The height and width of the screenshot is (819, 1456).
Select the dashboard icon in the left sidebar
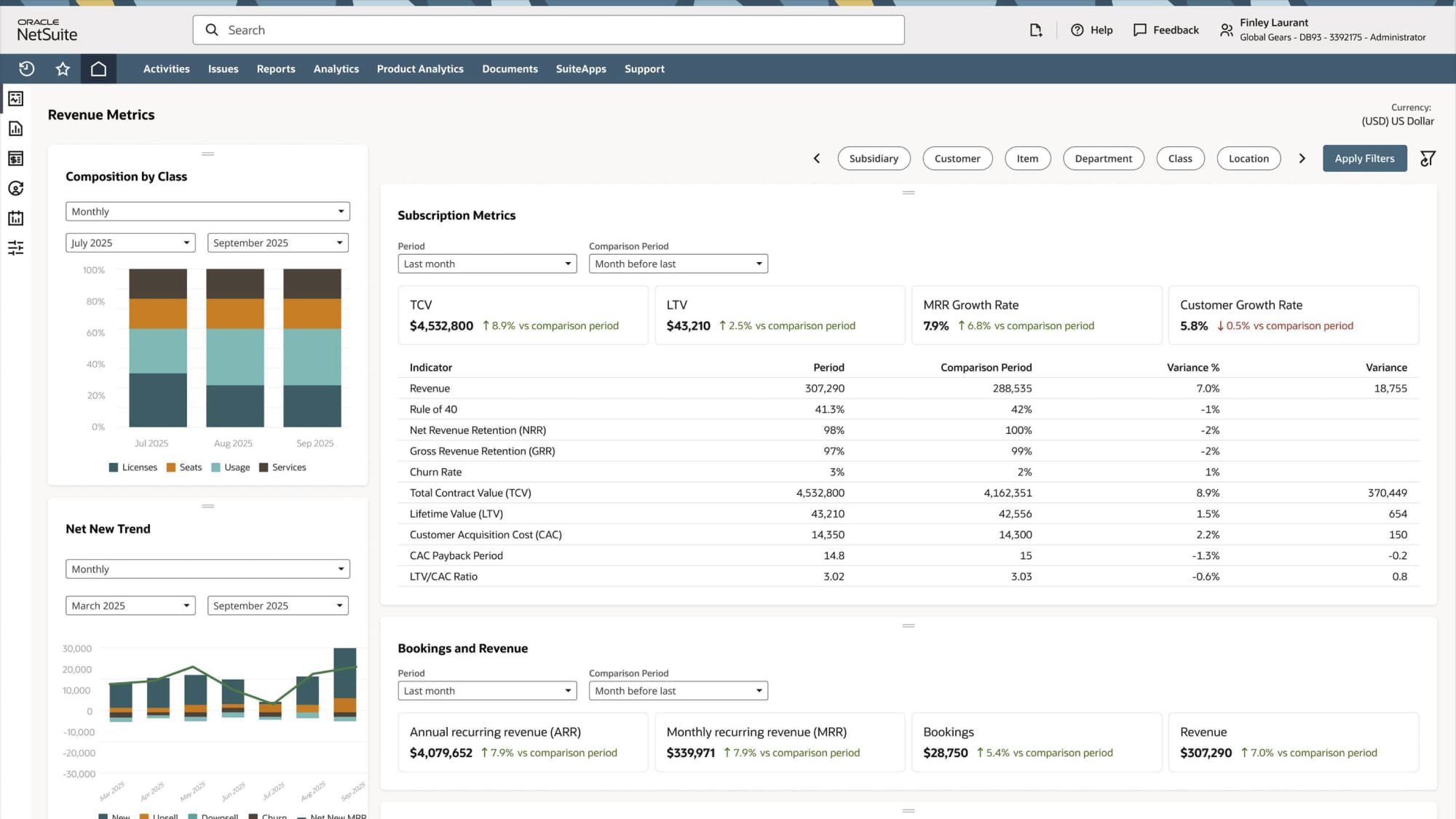tap(15, 98)
